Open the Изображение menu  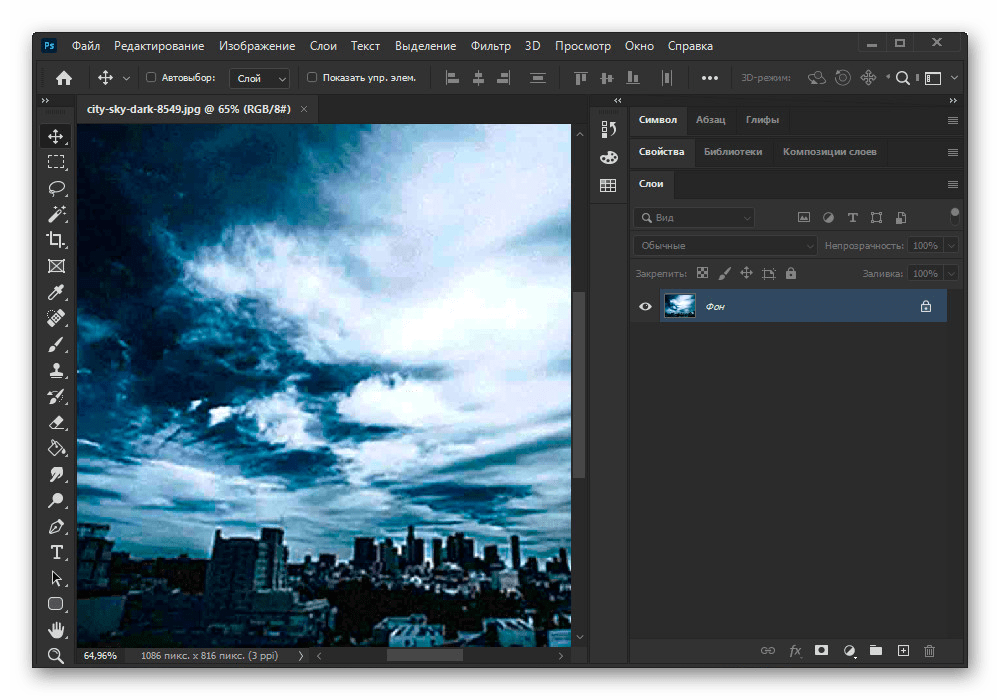coord(257,46)
